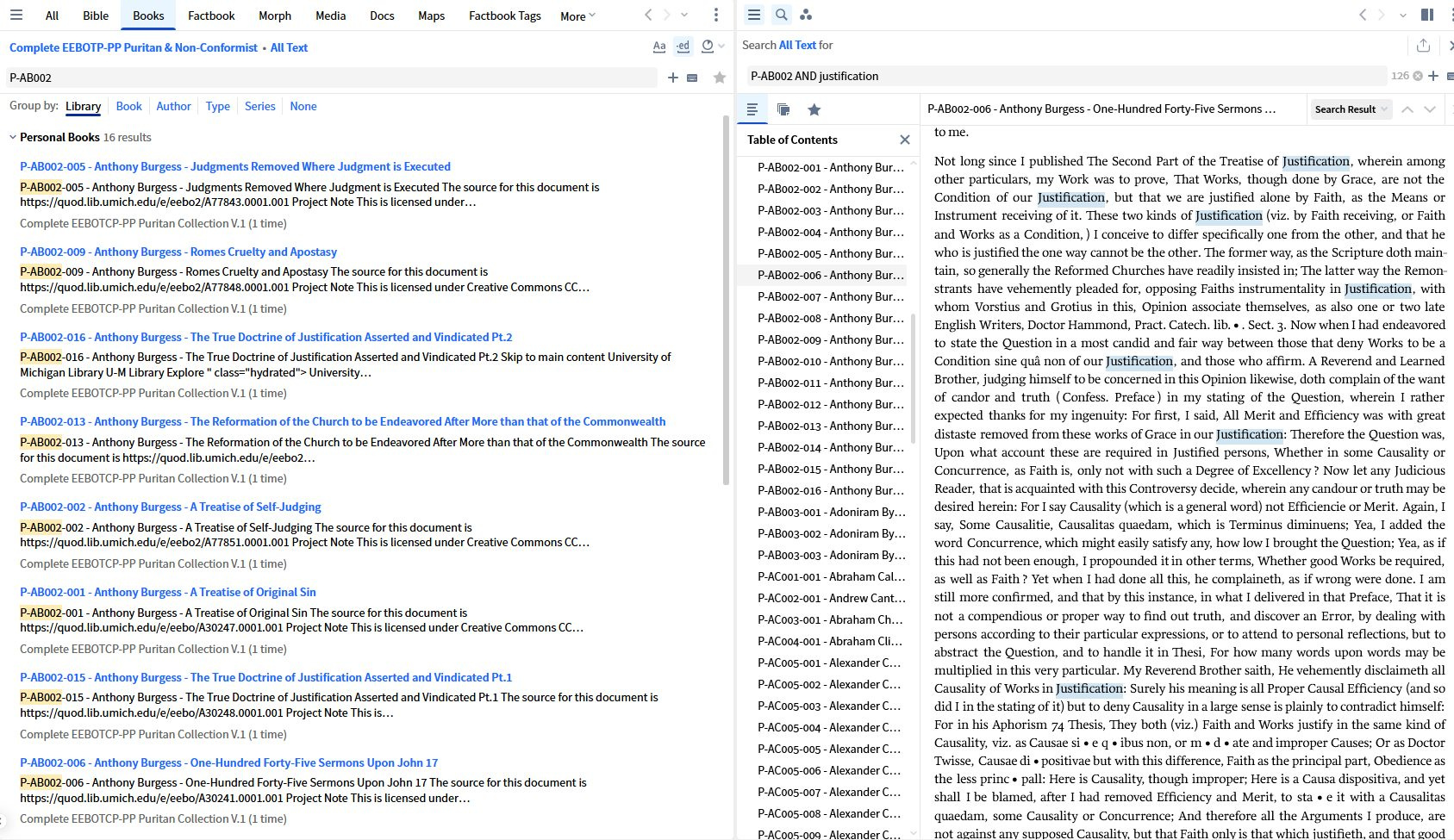This screenshot has height=840, width=1454.
Task: Clear the search query with the X icon
Action: pos(1418,76)
